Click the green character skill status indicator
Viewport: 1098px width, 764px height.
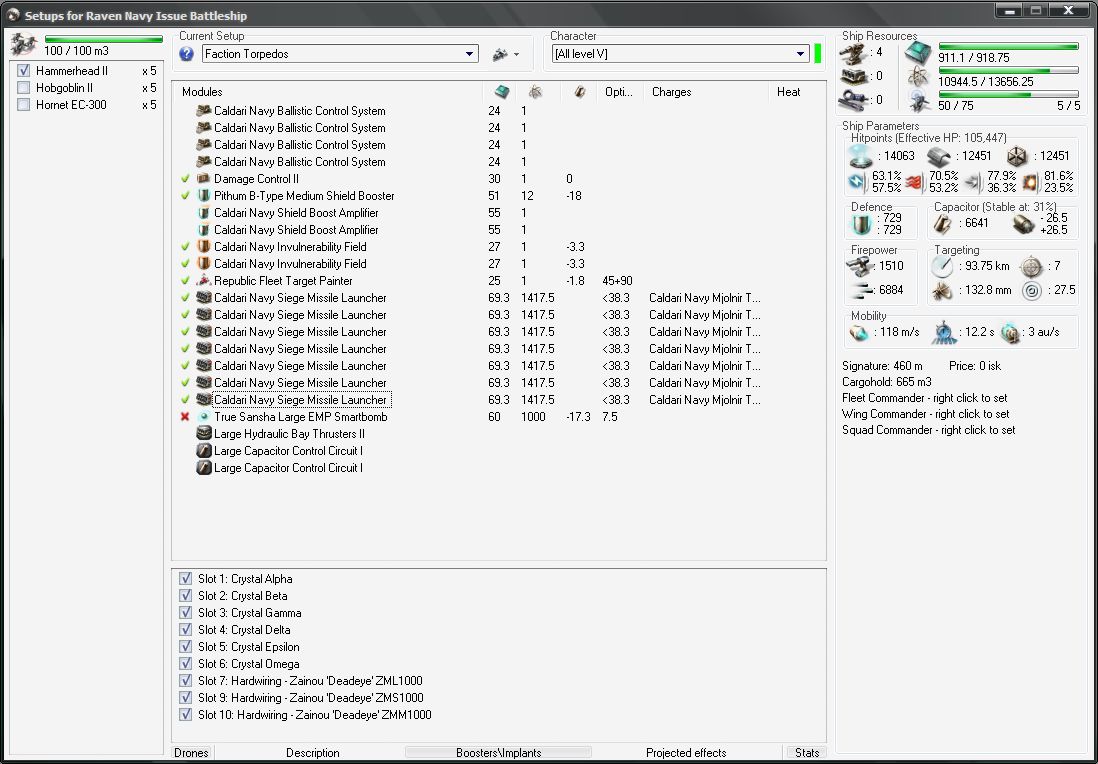click(817, 53)
